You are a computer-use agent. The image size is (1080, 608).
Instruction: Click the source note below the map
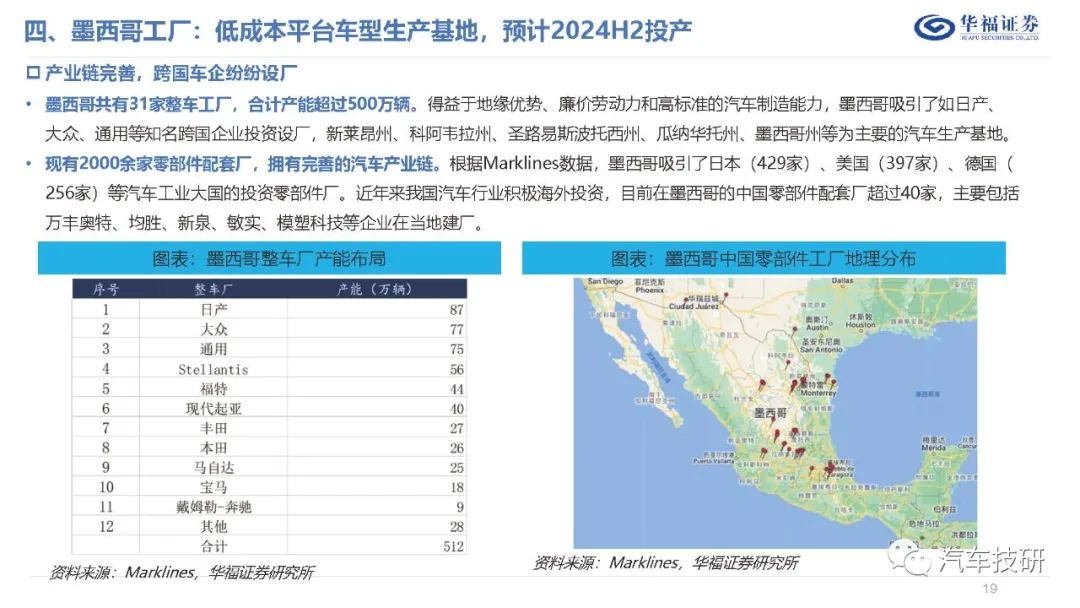[x=665, y=563]
